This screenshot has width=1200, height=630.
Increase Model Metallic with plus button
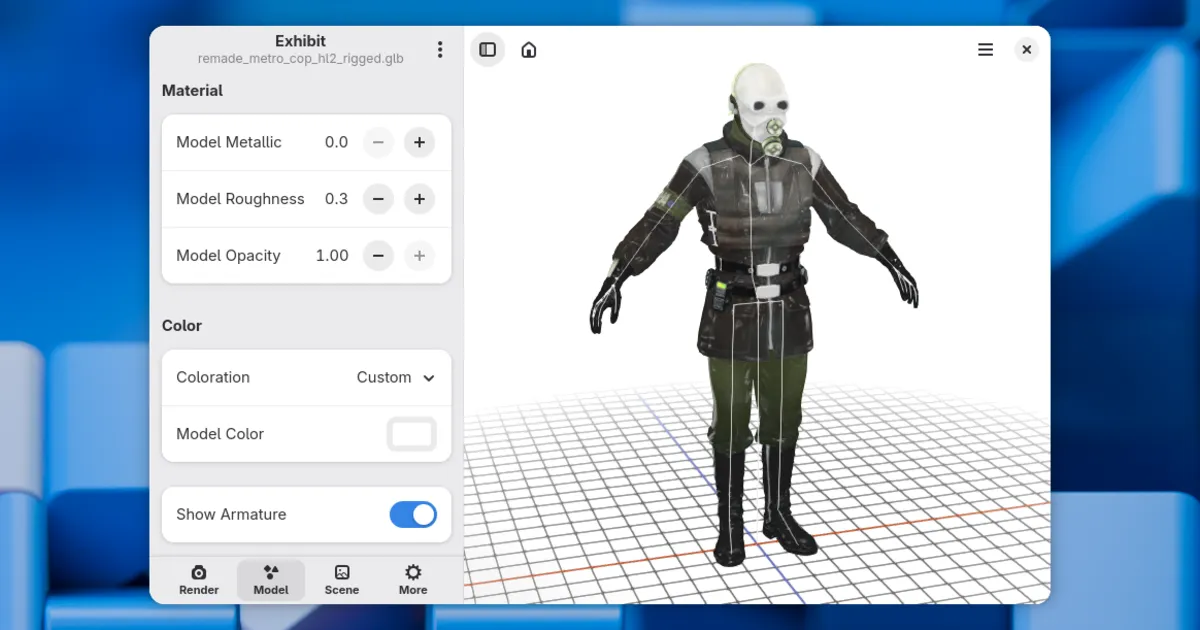[x=419, y=143]
